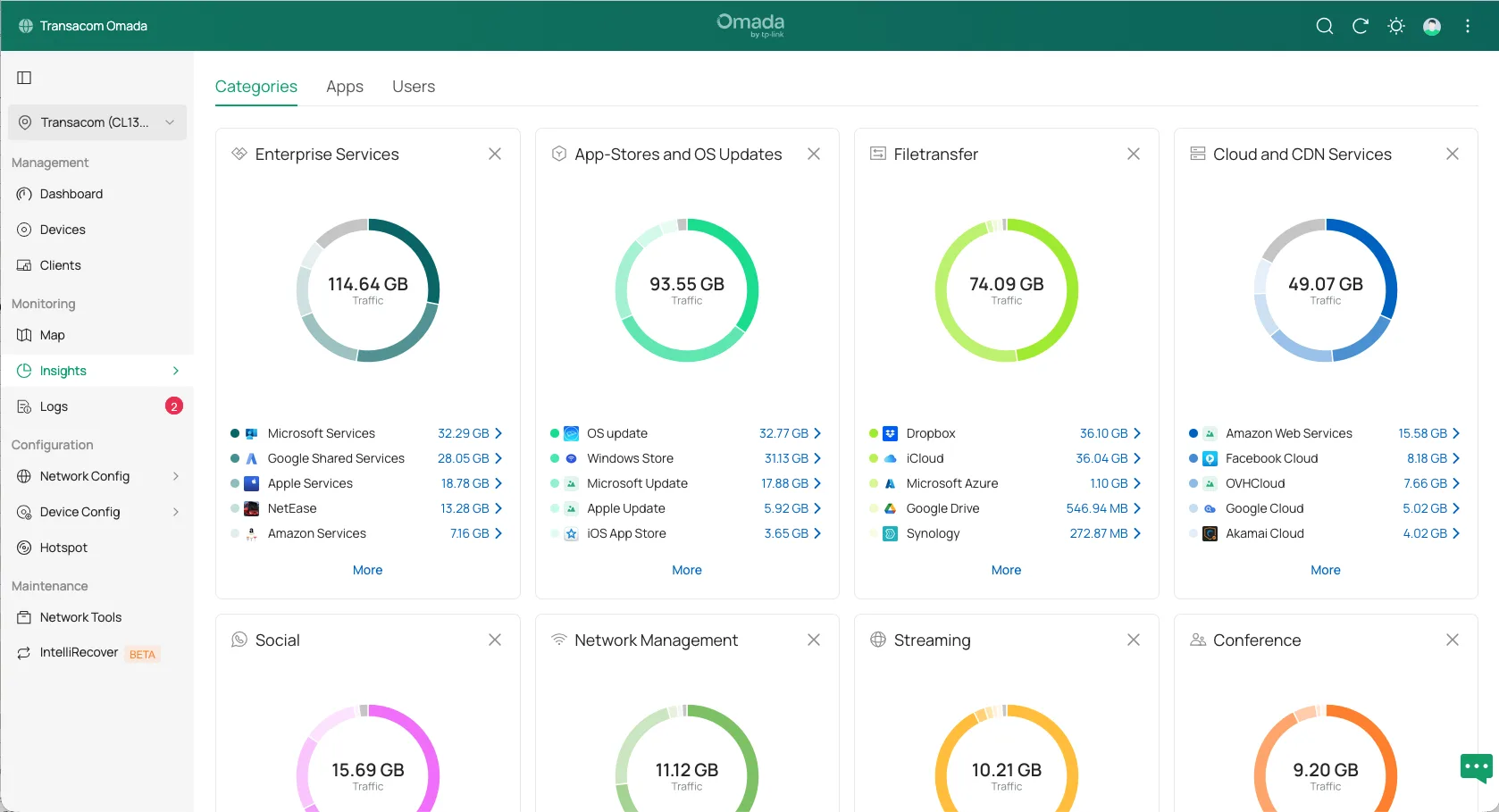This screenshot has height=812, width=1499.
Task: Close the App-Stores and OS Updates card
Action: click(814, 154)
